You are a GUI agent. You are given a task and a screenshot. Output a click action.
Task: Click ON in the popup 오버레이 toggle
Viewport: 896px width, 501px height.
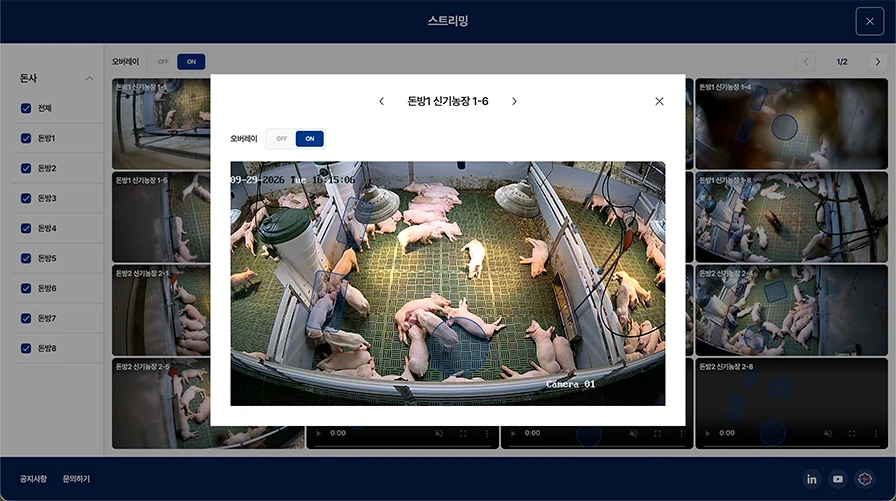310,139
